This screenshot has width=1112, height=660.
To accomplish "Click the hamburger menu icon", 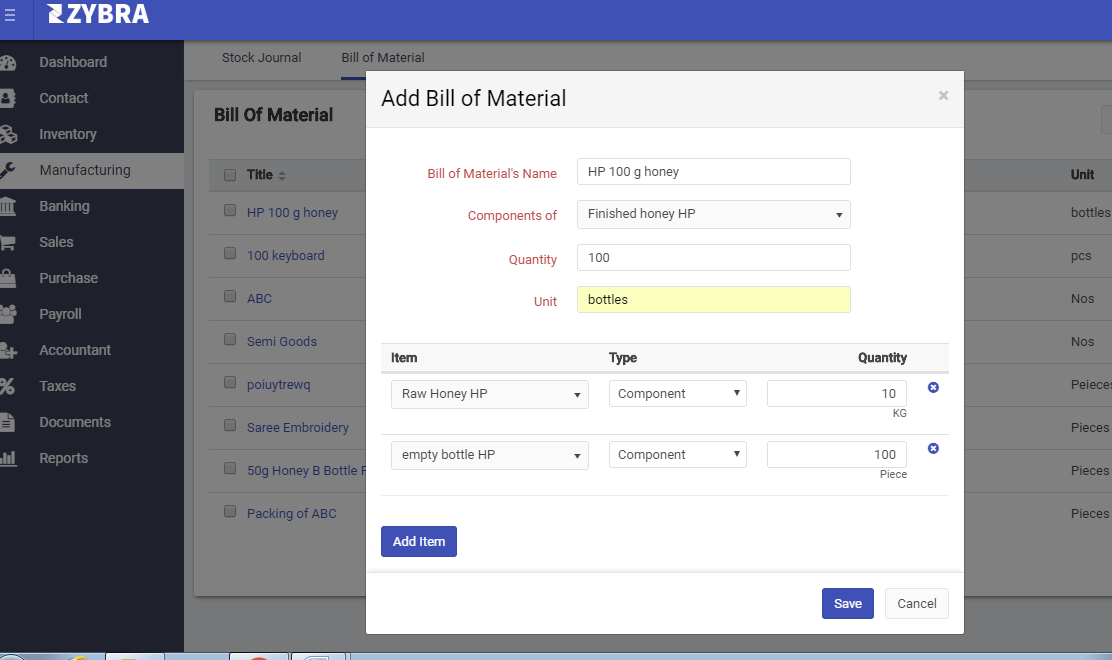I will point(10,15).
